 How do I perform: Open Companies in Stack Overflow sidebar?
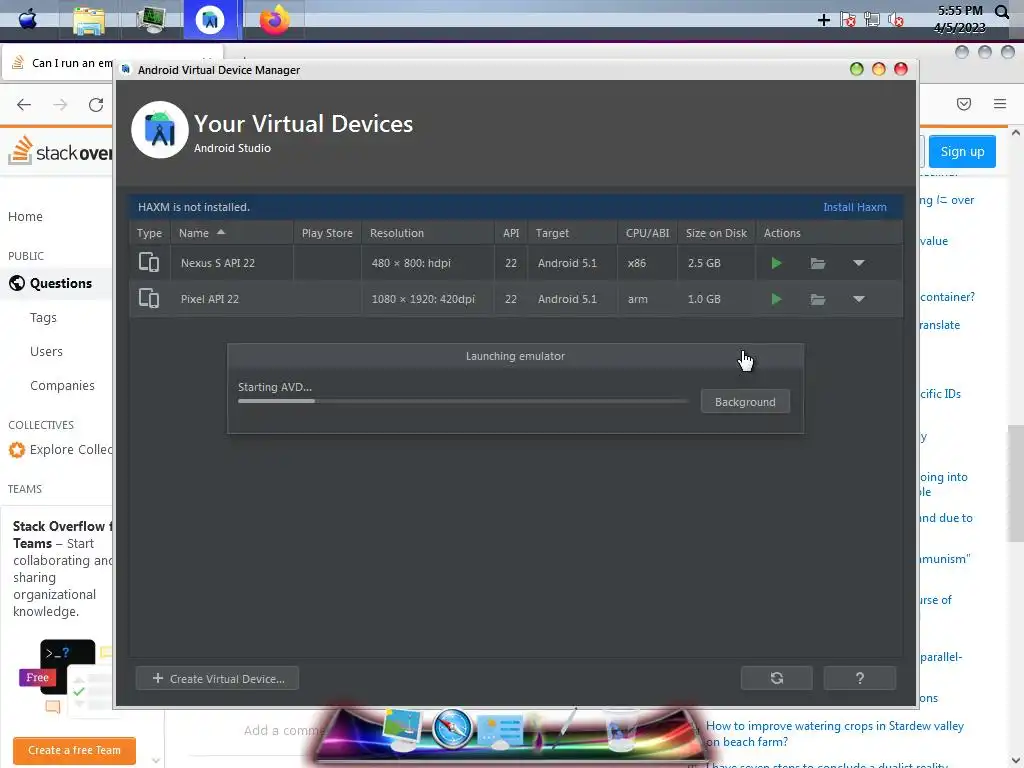click(62, 385)
